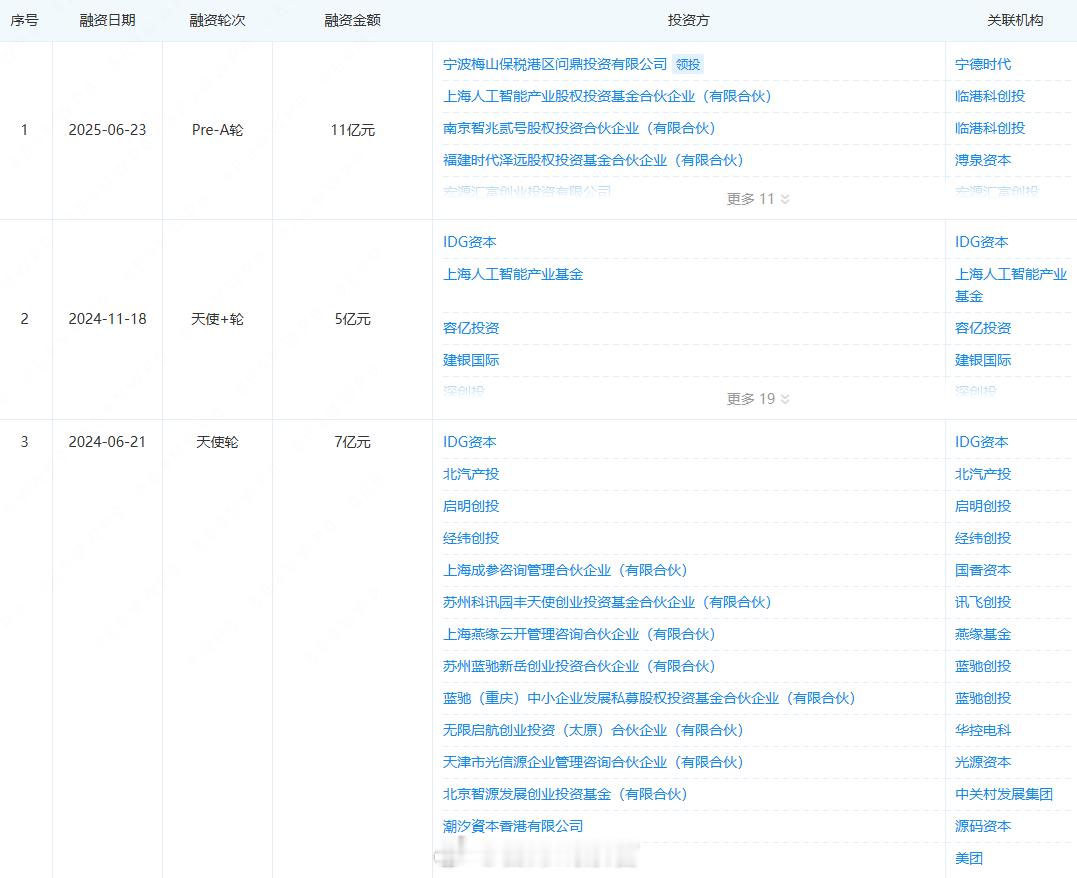The image size is (1077, 878).
Task: Open 燕缘基金 related institution
Action: (983, 634)
